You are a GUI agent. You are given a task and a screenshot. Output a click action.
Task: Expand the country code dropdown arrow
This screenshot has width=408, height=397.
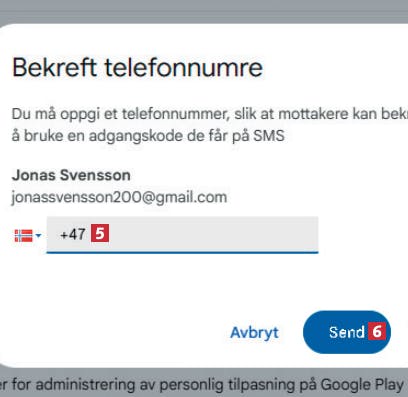pos(38,236)
